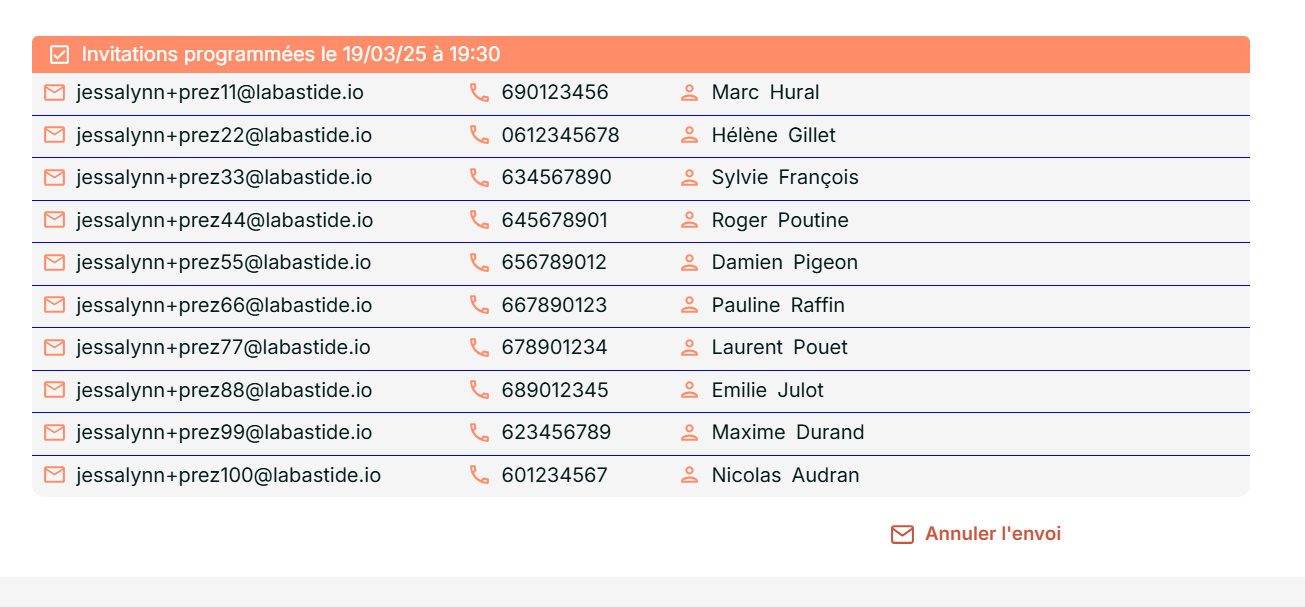The height and width of the screenshot is (607, 1305).
Task: Click the phone icon next to 689012345
Action: coord(480,390)
